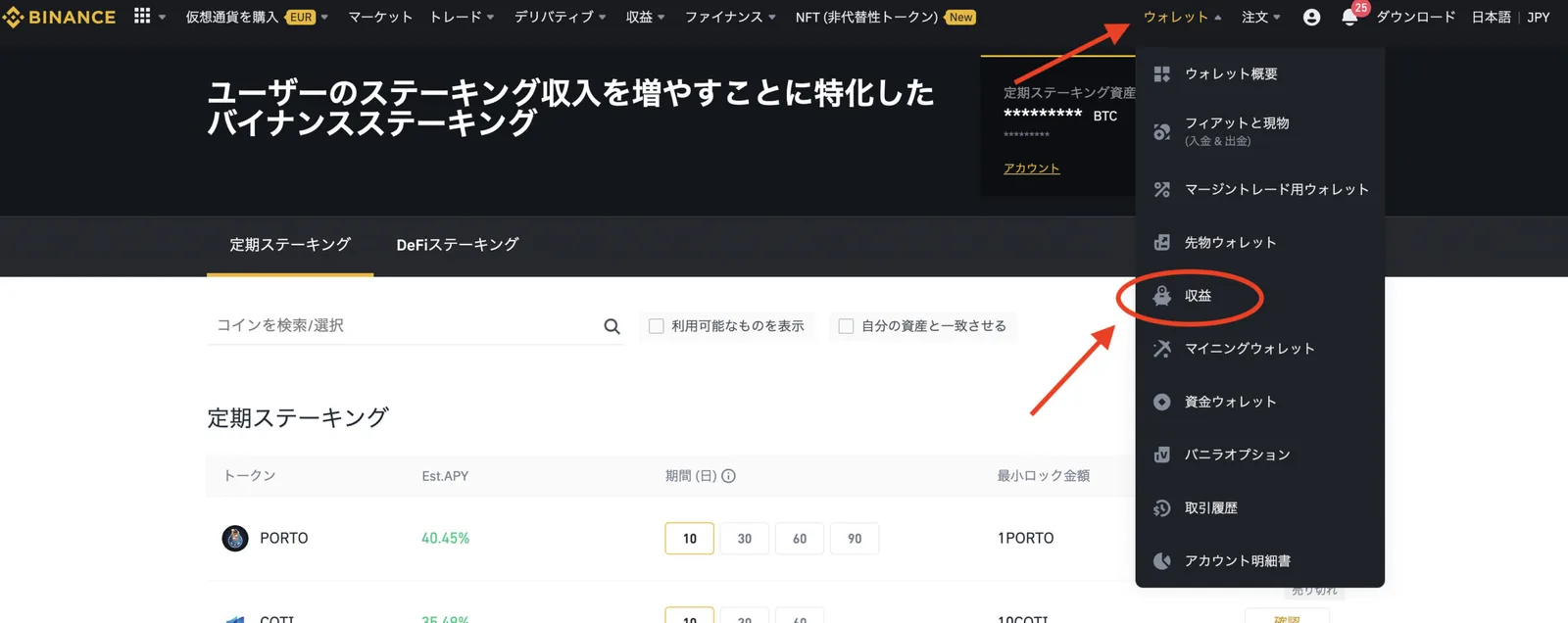This screenshot has height=623, width=1568.
Task: Click the masked BTC staking balance
Action: click(1043, 115)
